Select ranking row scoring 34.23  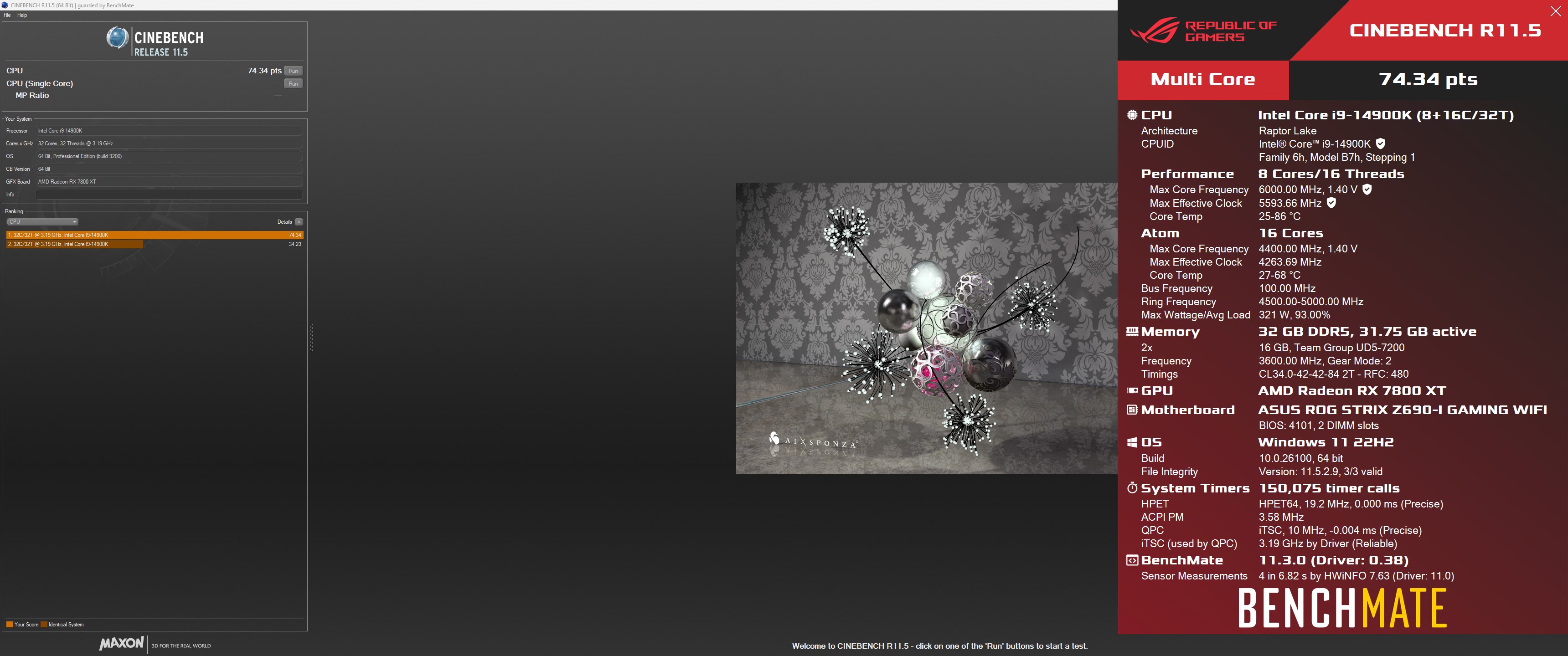point(155,244)
